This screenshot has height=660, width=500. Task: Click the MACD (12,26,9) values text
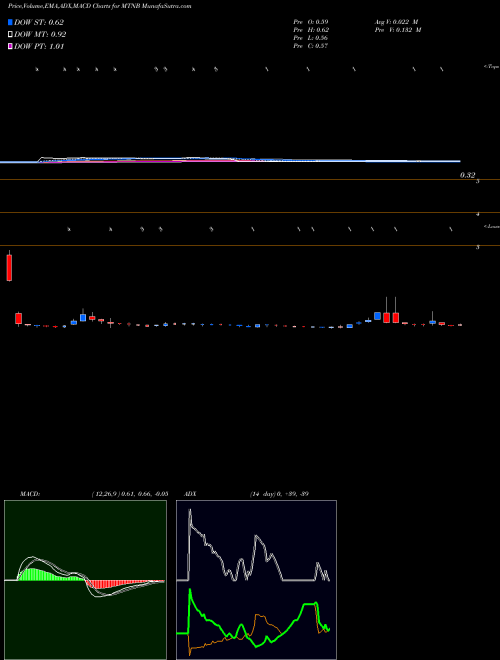point(130,494)
